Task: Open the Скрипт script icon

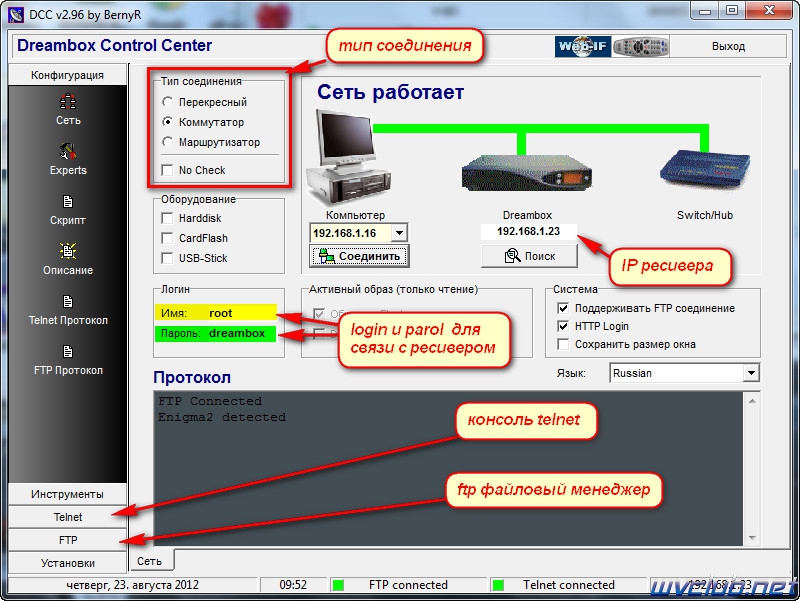Action: coord(68,202)
